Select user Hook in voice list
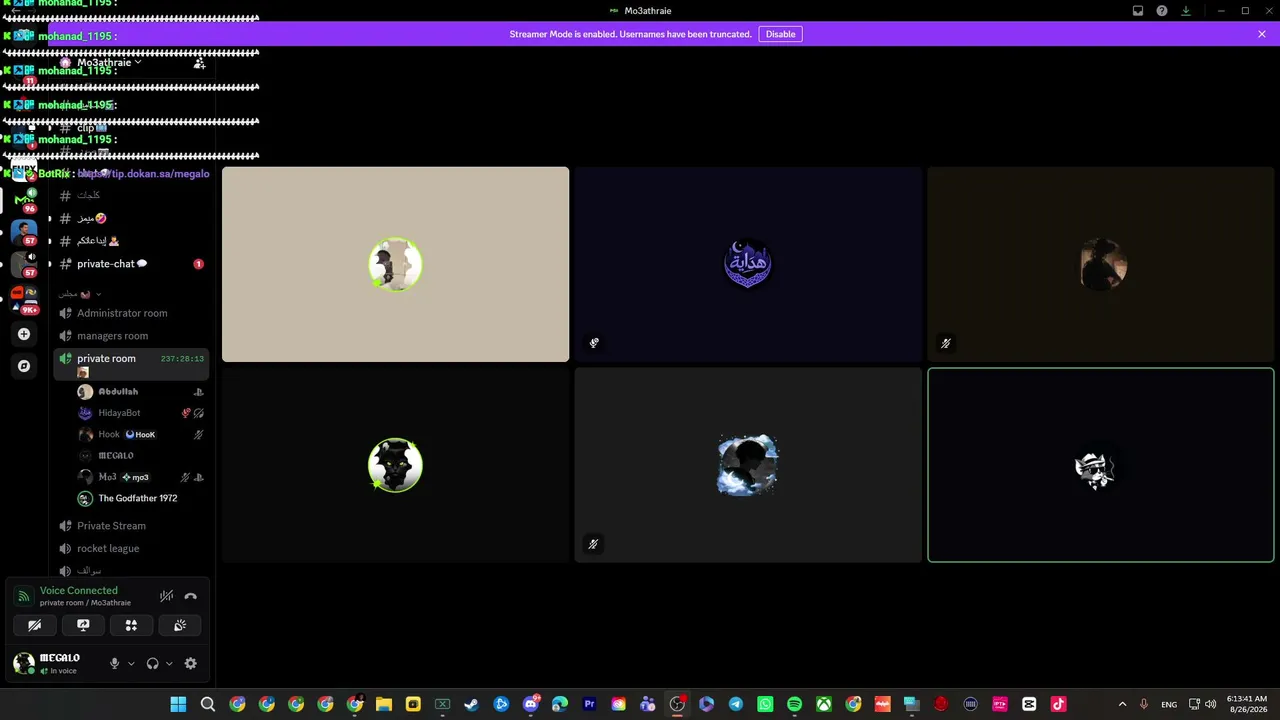1280x720 pixels. (x=139, y=434)
